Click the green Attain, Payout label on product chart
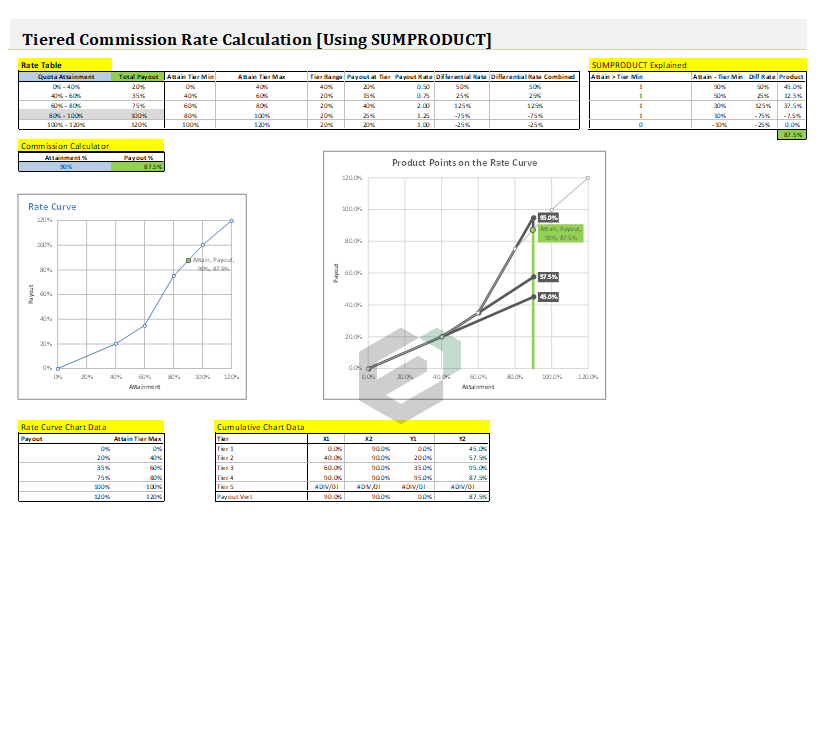Screen dimensions: 820x752 pyautogui.click(x=560, y=233)
